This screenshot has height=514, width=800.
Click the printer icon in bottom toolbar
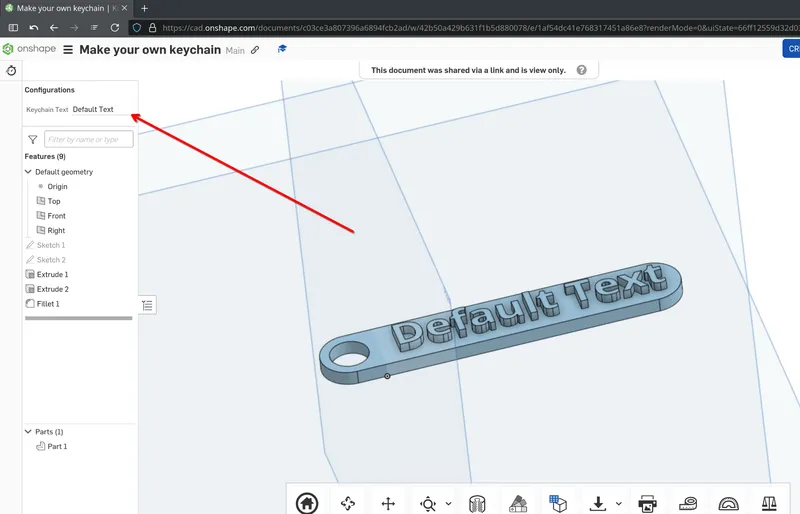pyautogui.click(x=647, y=503)
